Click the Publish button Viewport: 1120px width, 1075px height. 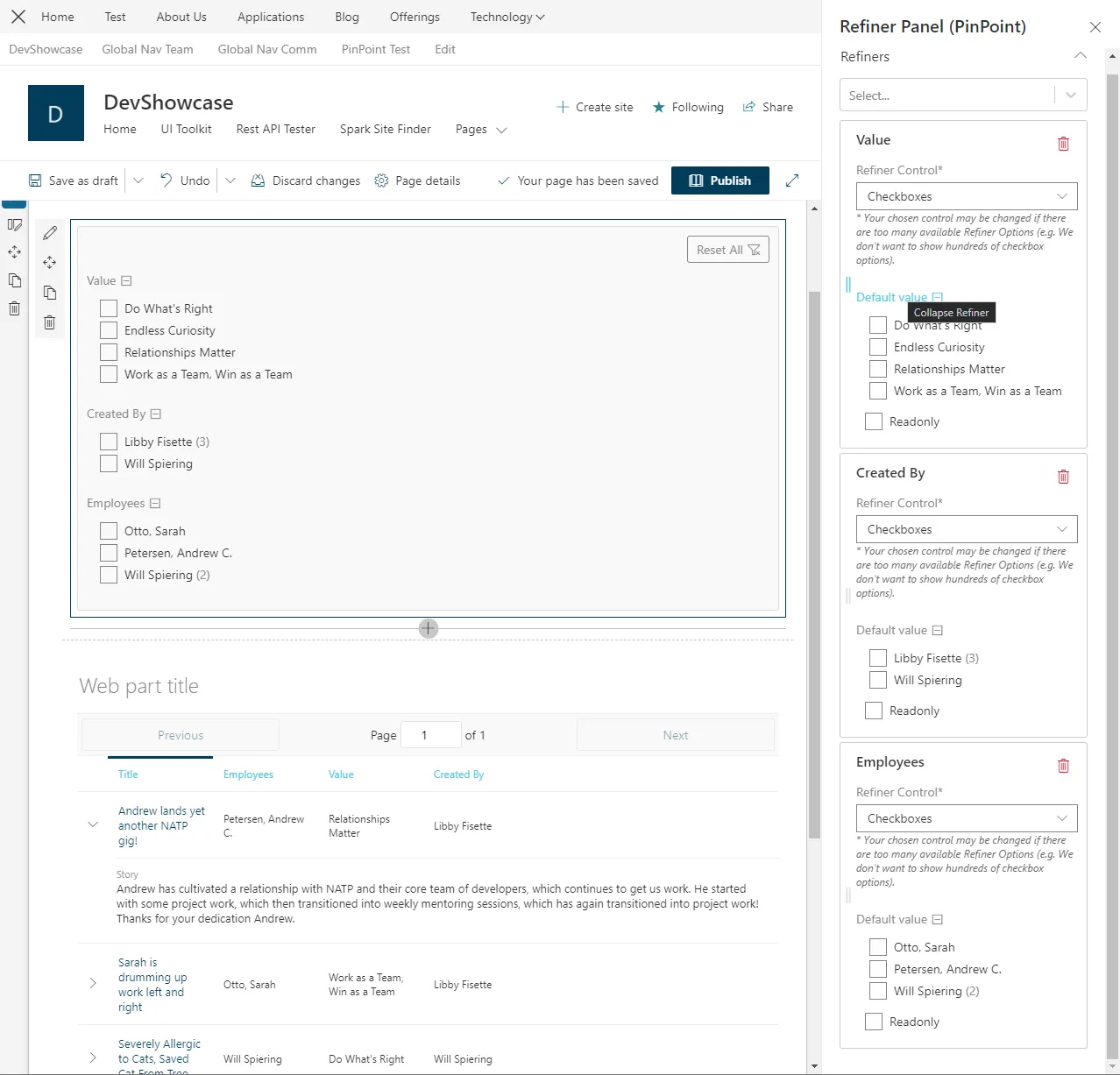coord(720,180)
